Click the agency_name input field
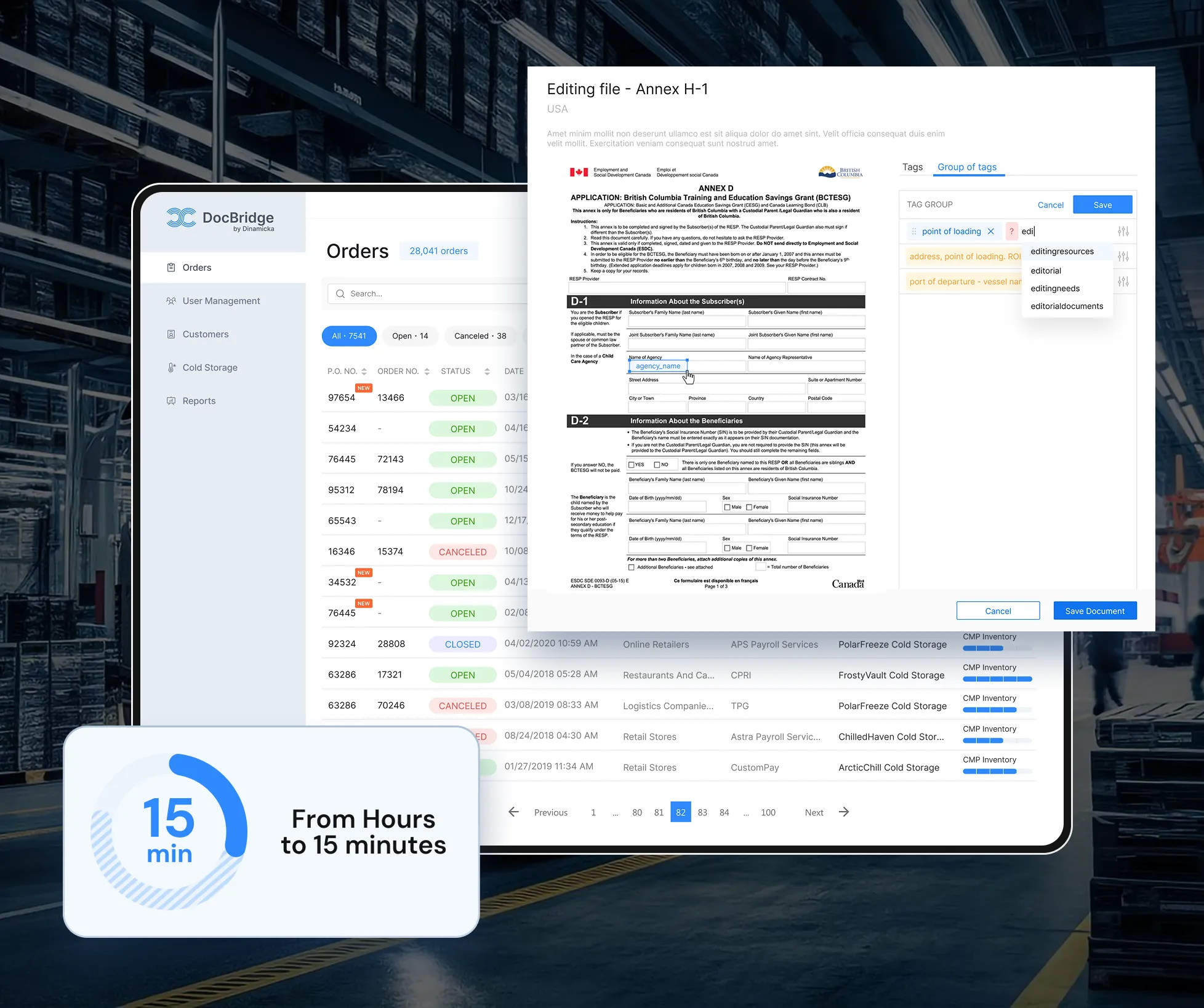Image resolution: width=1204 pixels, height=1008 pixels. [657, 366]
